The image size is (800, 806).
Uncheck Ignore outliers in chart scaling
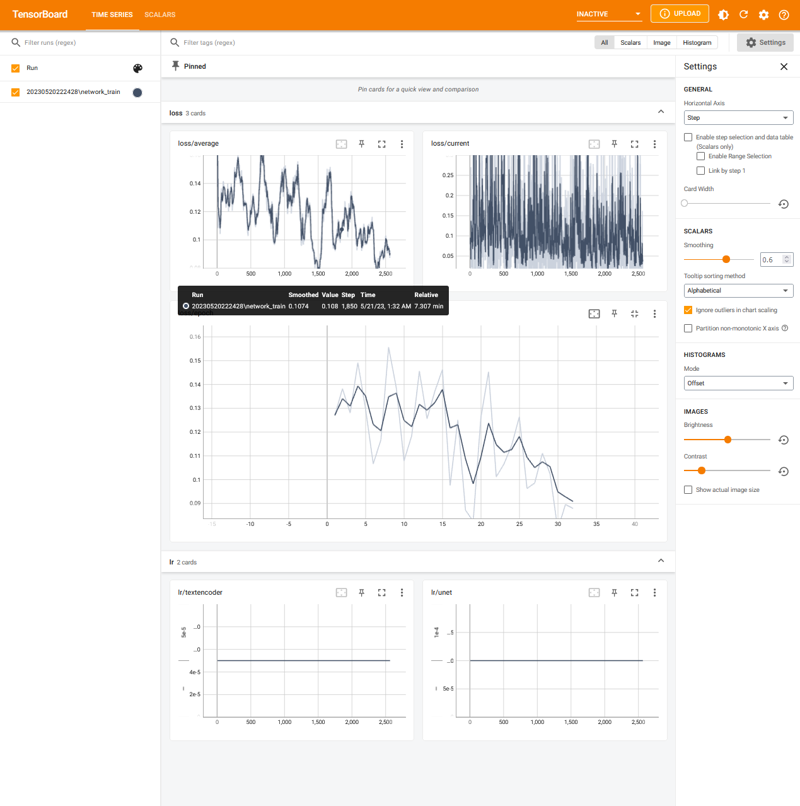[x=688, y=310]
